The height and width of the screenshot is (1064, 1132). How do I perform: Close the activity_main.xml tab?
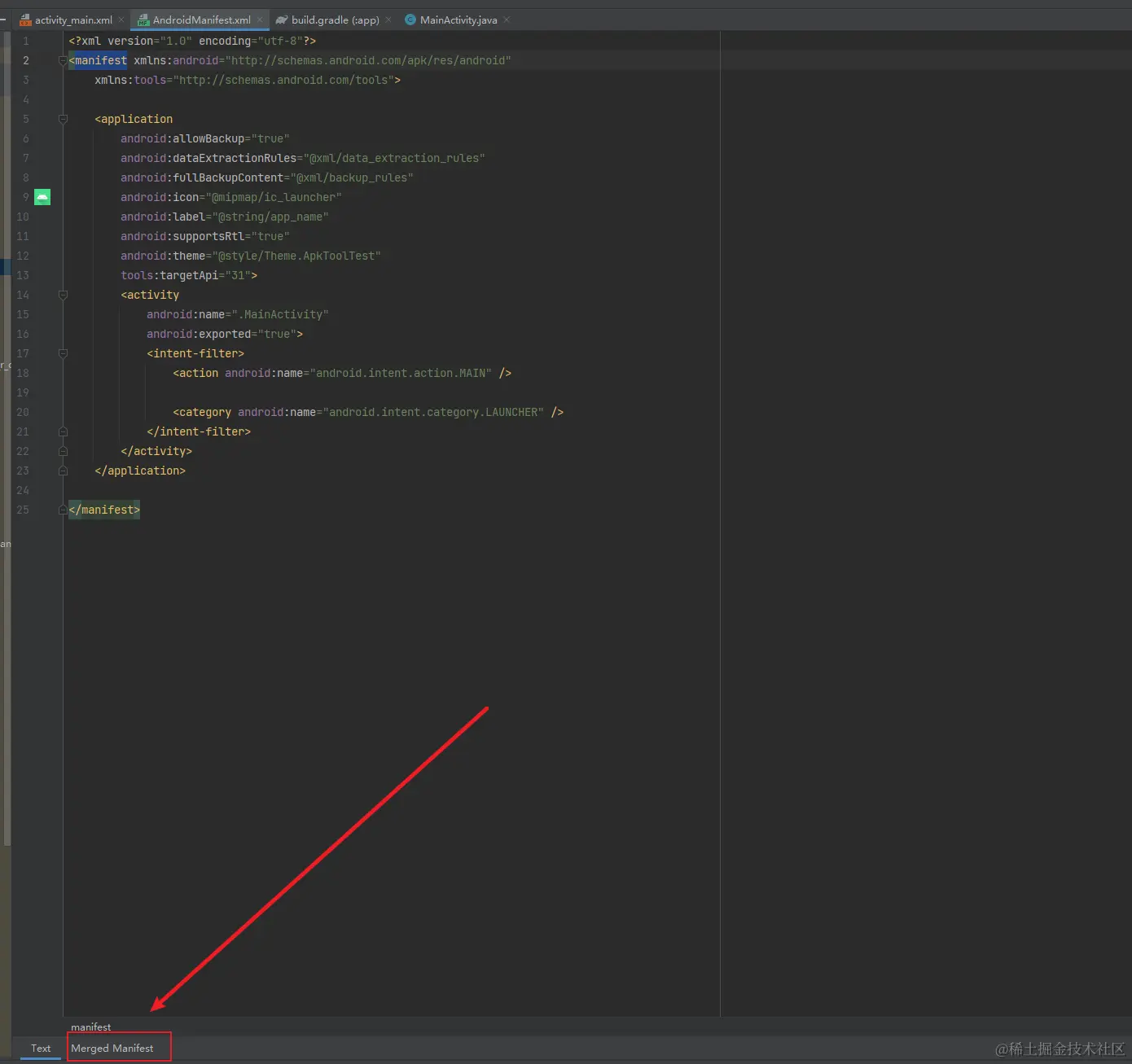[121, 20]
